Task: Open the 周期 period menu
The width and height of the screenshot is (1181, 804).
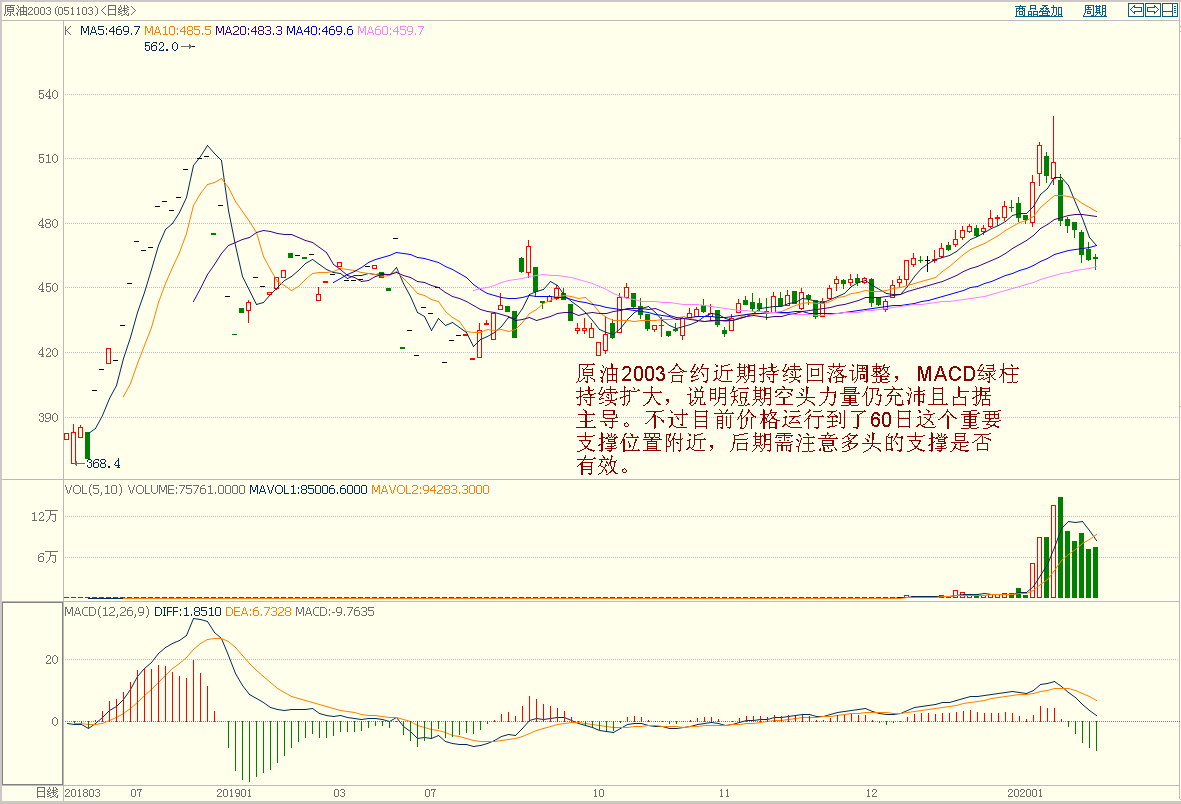Action: 1094,11
